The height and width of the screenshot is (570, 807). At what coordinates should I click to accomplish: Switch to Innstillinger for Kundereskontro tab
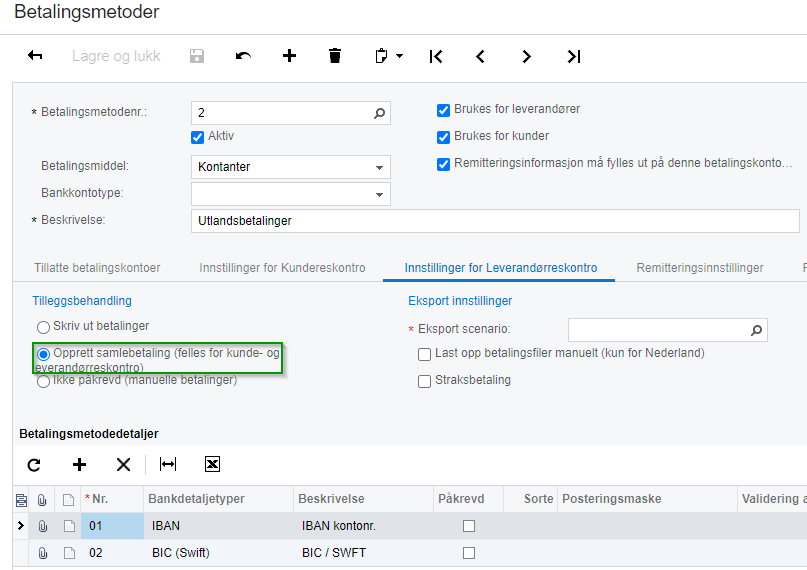[x=282, y=268]
